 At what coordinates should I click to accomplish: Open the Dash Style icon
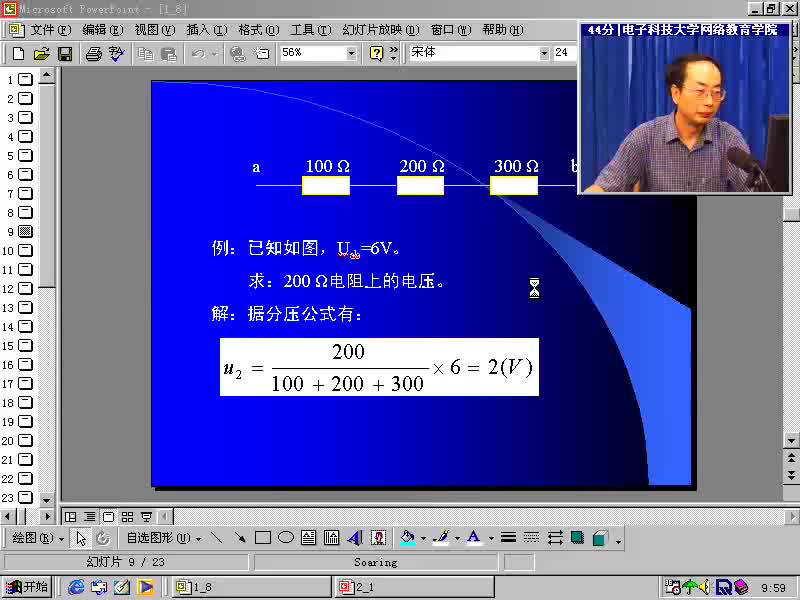[x=531, y=538]
